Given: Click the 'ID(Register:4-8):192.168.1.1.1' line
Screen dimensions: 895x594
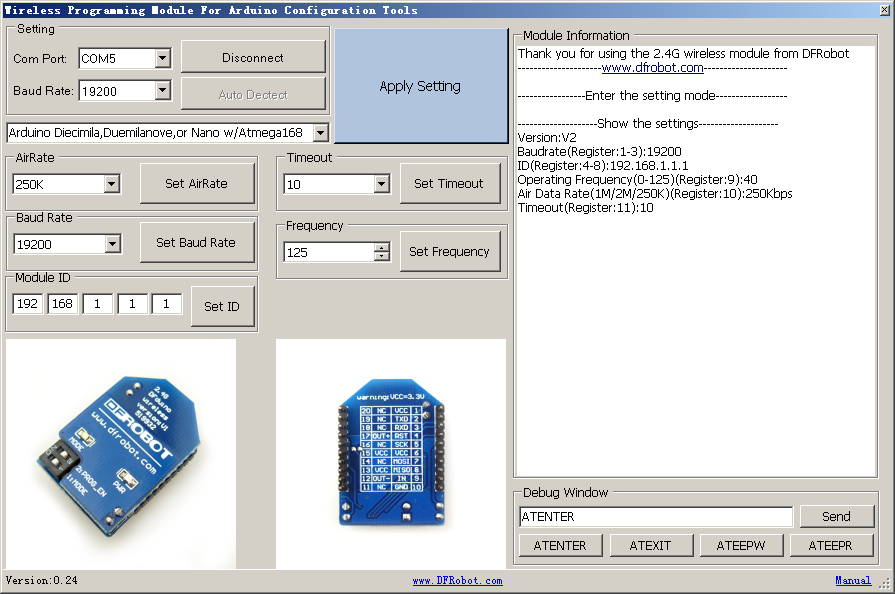Looking at the screenshot, I should click(603, 165).
